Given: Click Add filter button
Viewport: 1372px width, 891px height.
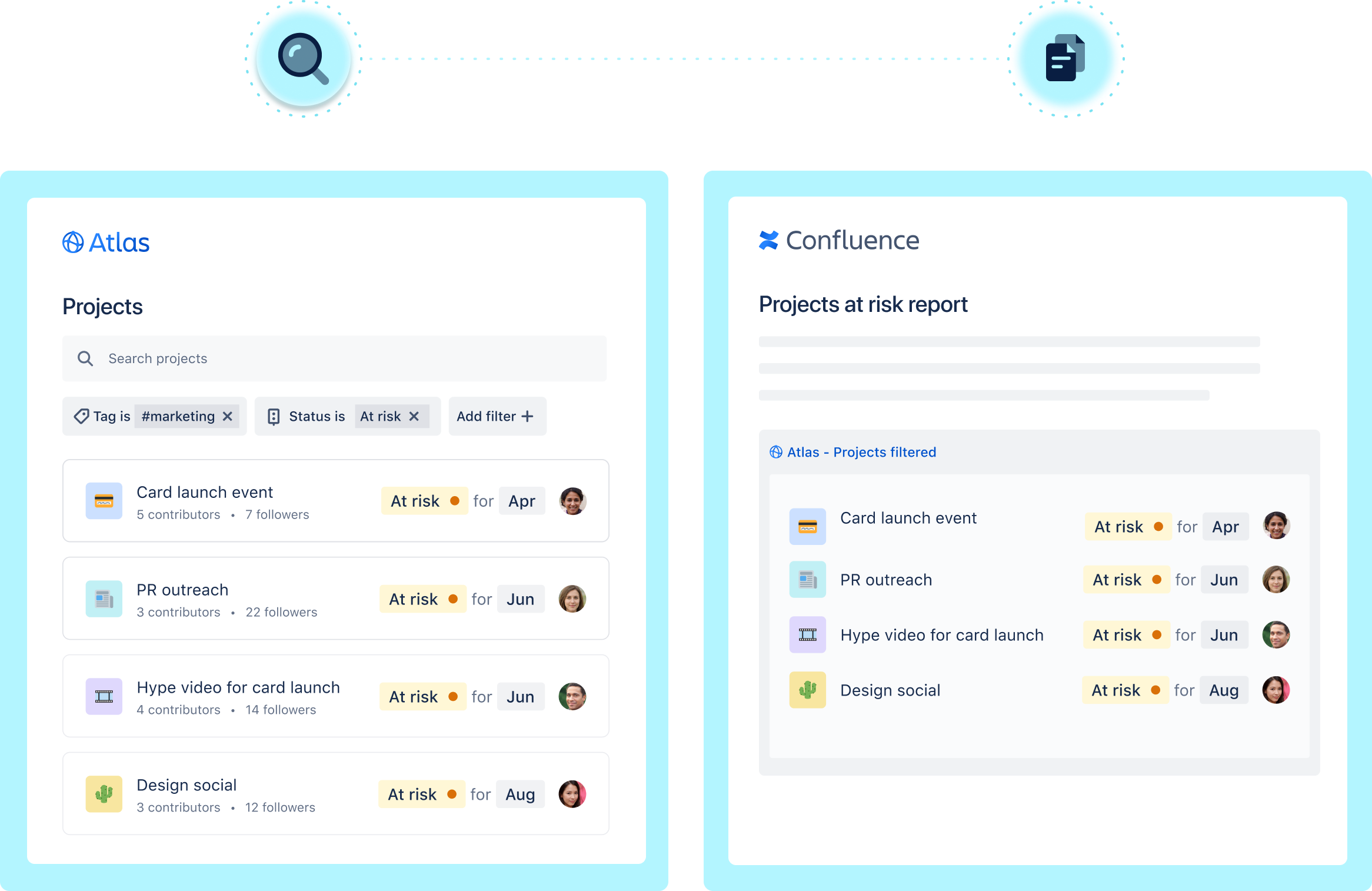Looking at the screenshot, I should coord(494,417).
